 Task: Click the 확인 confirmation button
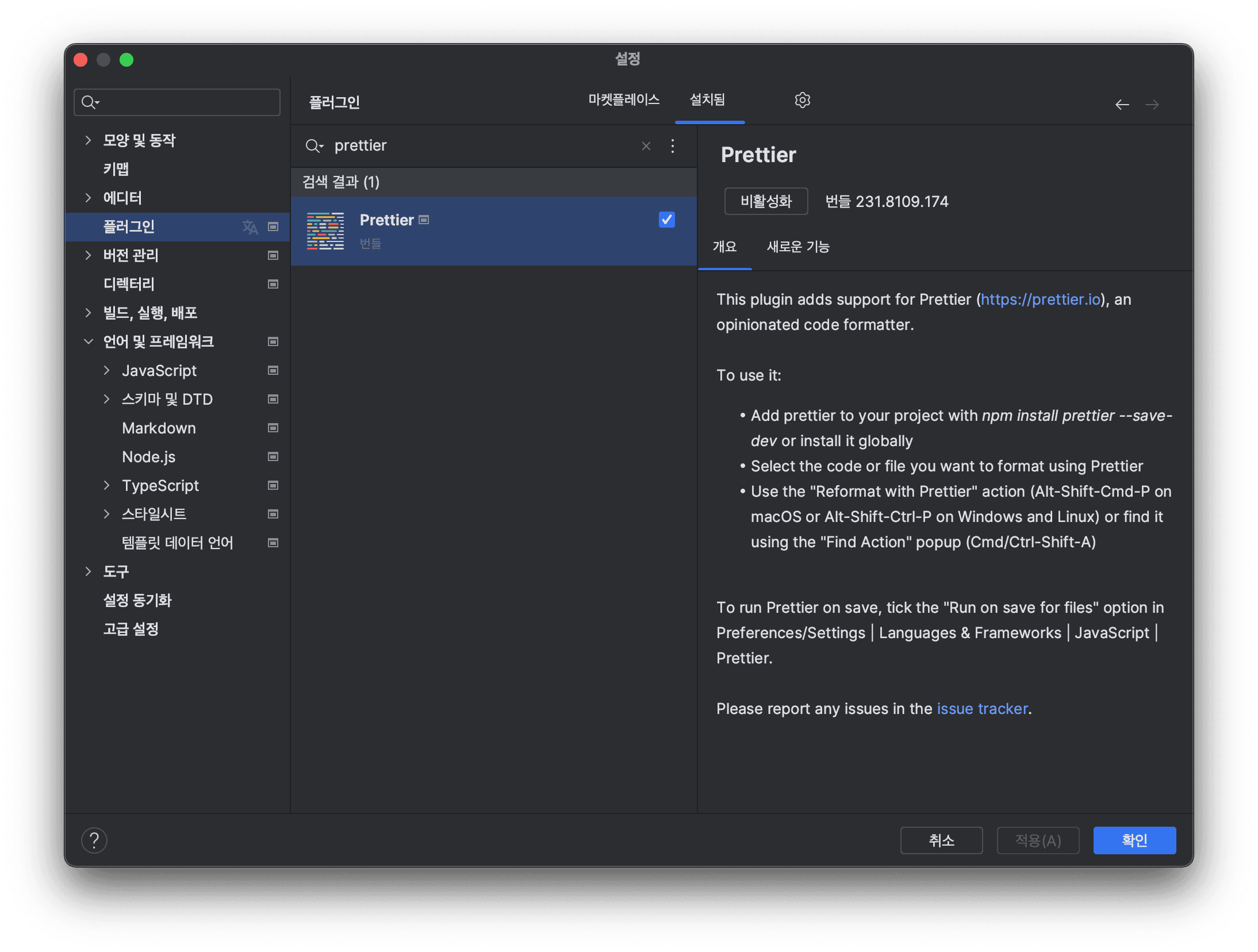[1134, 840]
